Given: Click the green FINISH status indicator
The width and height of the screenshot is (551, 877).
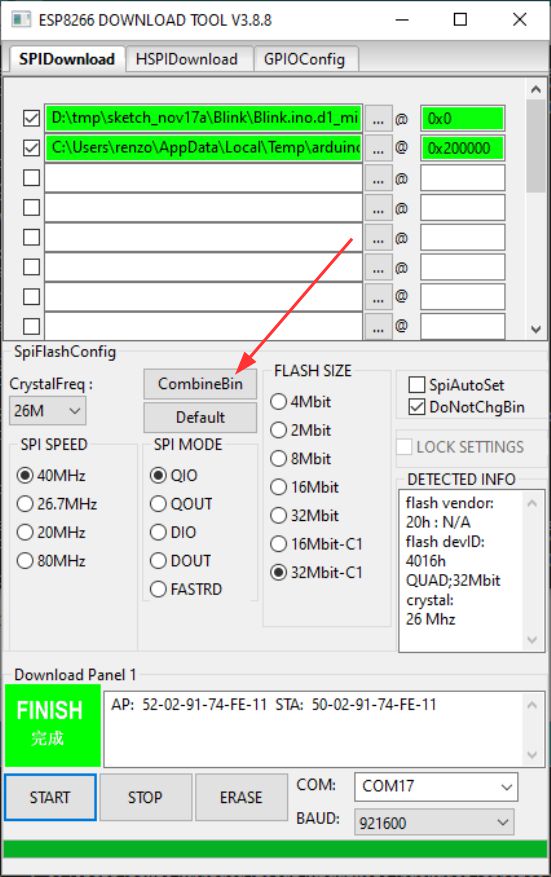Looking at the screenshot, I should 53,725.
